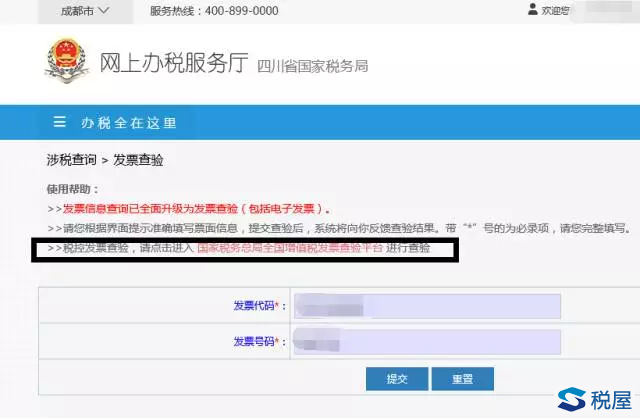Focus the 发票代码 input field

(x=427, y=306)
